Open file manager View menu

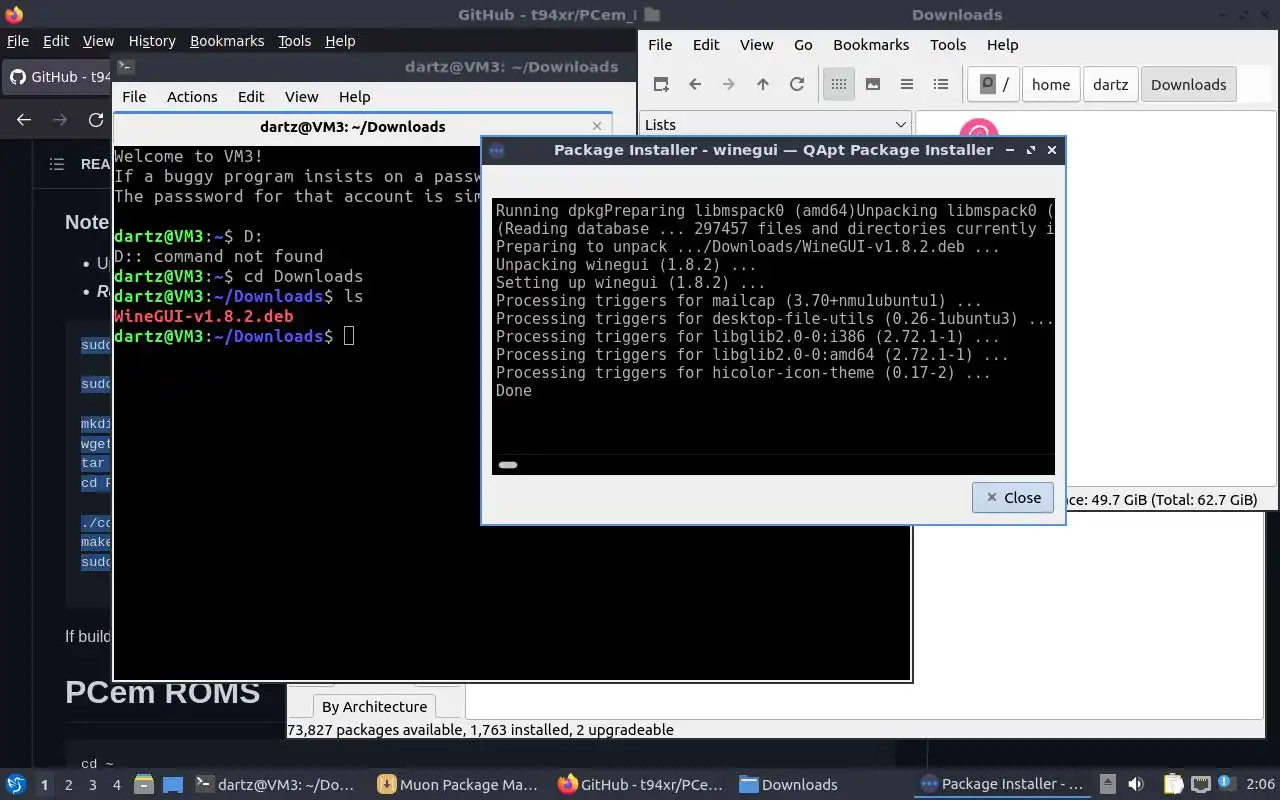coord(756,44)
